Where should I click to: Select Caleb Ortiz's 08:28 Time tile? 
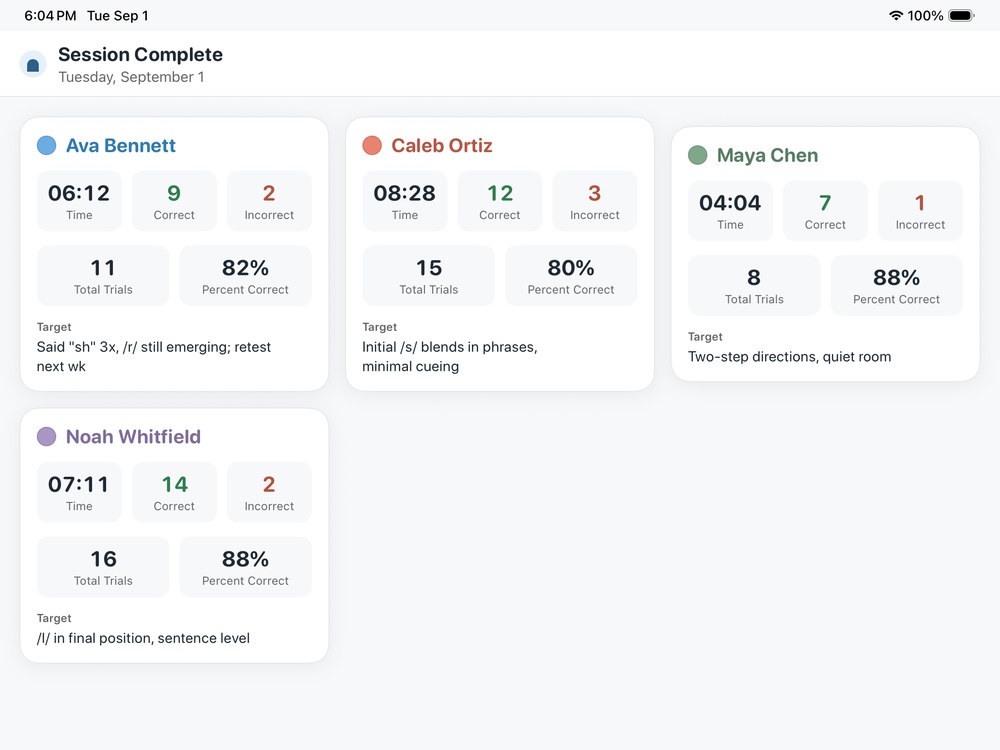(405, 201)
